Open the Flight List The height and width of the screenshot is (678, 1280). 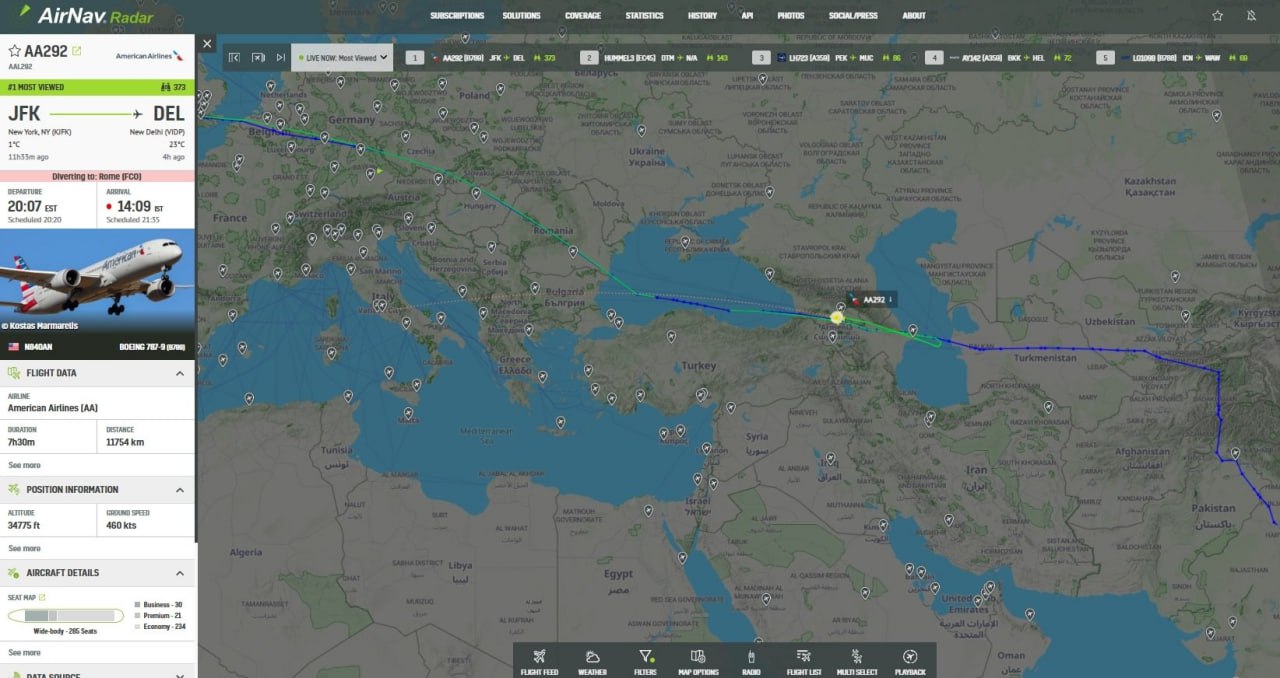803,661
